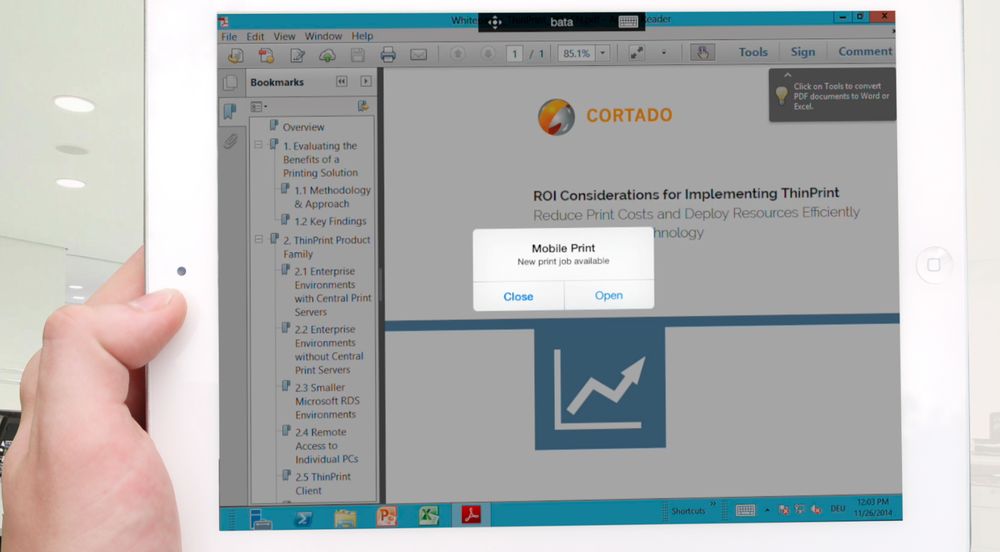This screenshot has width=1000, height=552.
Task: Click the page number input field
Action: 515,54
